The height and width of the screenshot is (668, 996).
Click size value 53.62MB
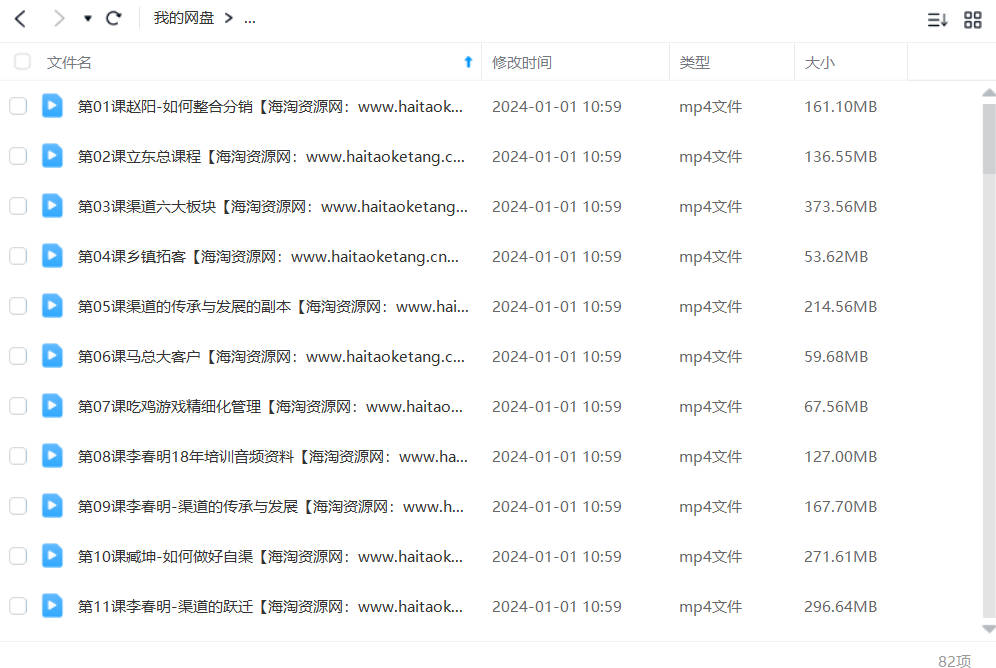point(836,257)
